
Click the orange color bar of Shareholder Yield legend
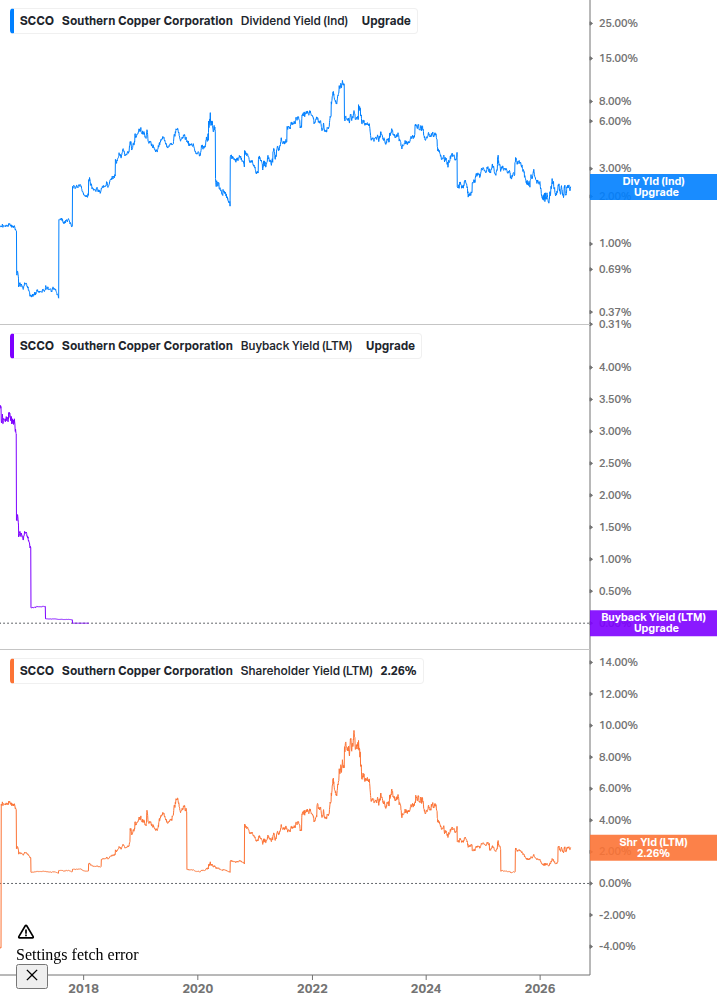tap(12, 671)
